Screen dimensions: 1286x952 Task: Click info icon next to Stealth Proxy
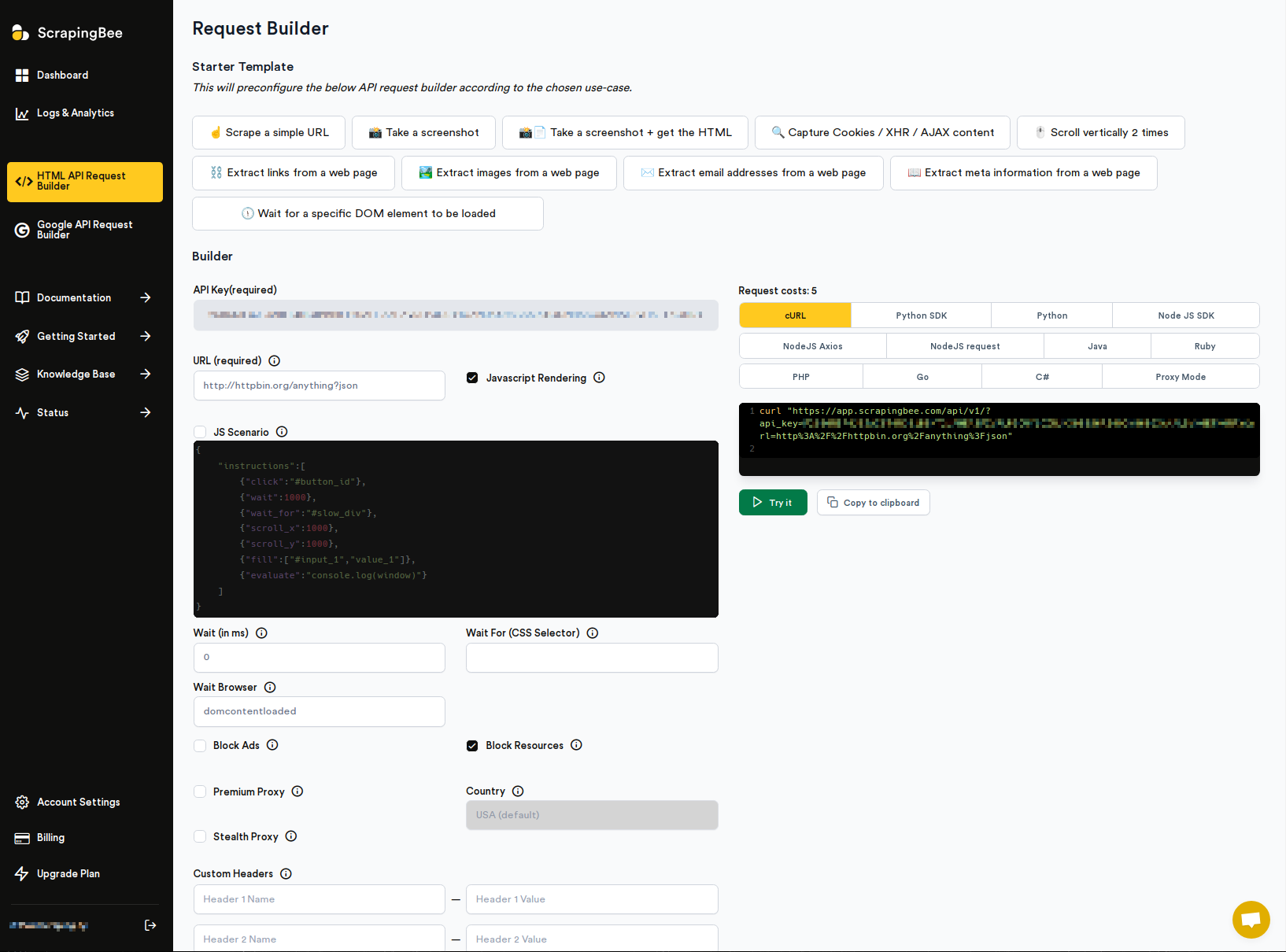coord(291,836)
